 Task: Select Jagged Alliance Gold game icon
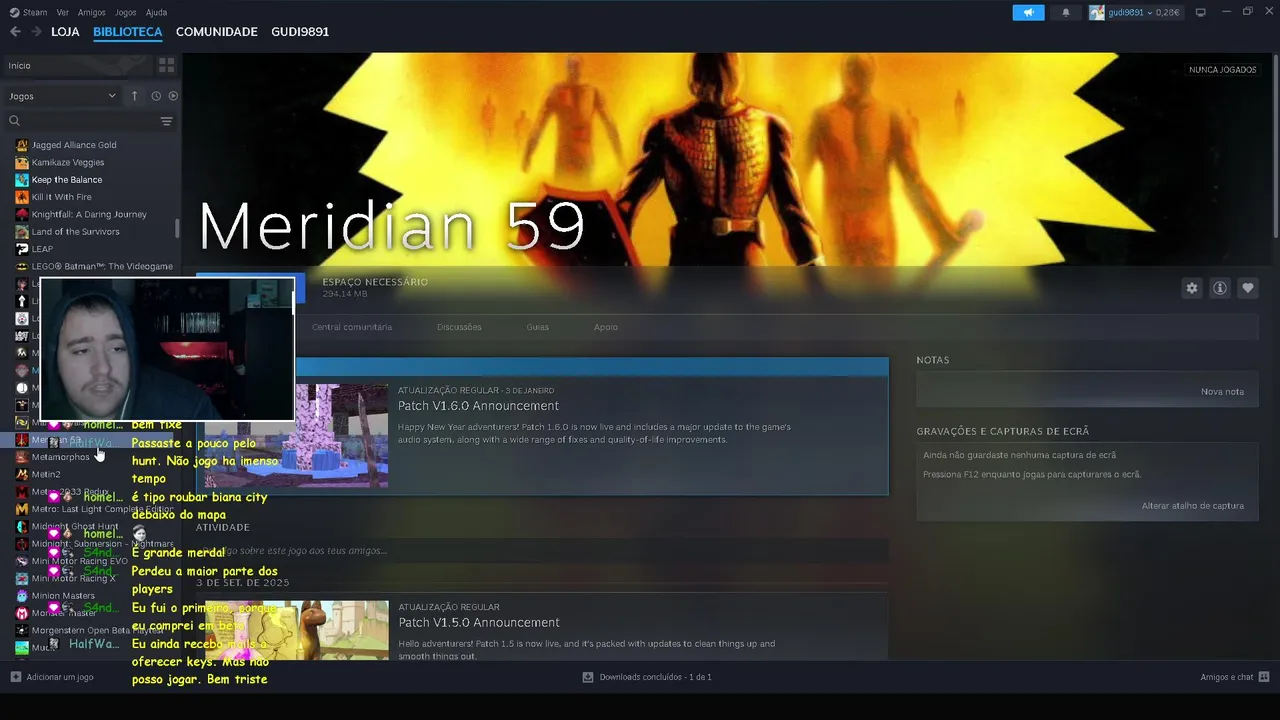[x=22, y=145]
